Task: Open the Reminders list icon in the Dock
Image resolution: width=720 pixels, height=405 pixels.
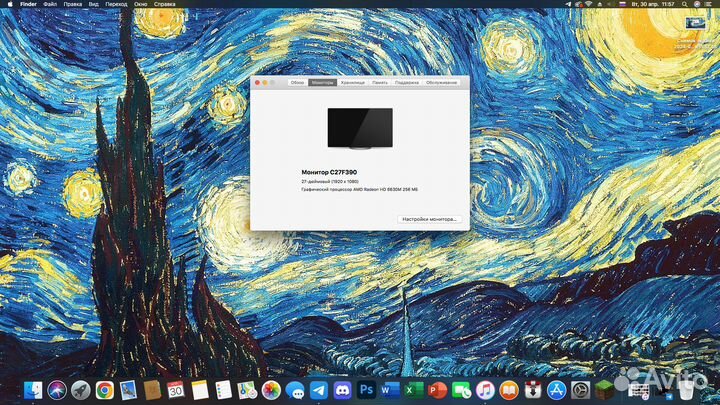Action: point(224,390)
